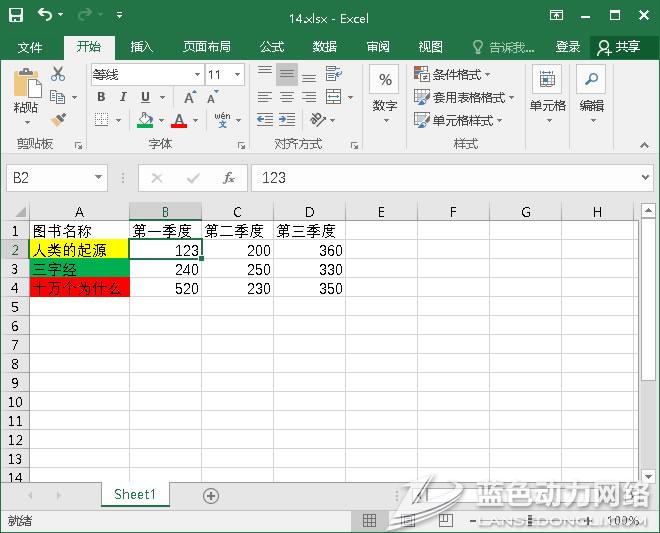The width and height of the screenshot is (660, 533).
Task: Open the 单元格样式 dropdown
Action: click(x=458, y=120)
